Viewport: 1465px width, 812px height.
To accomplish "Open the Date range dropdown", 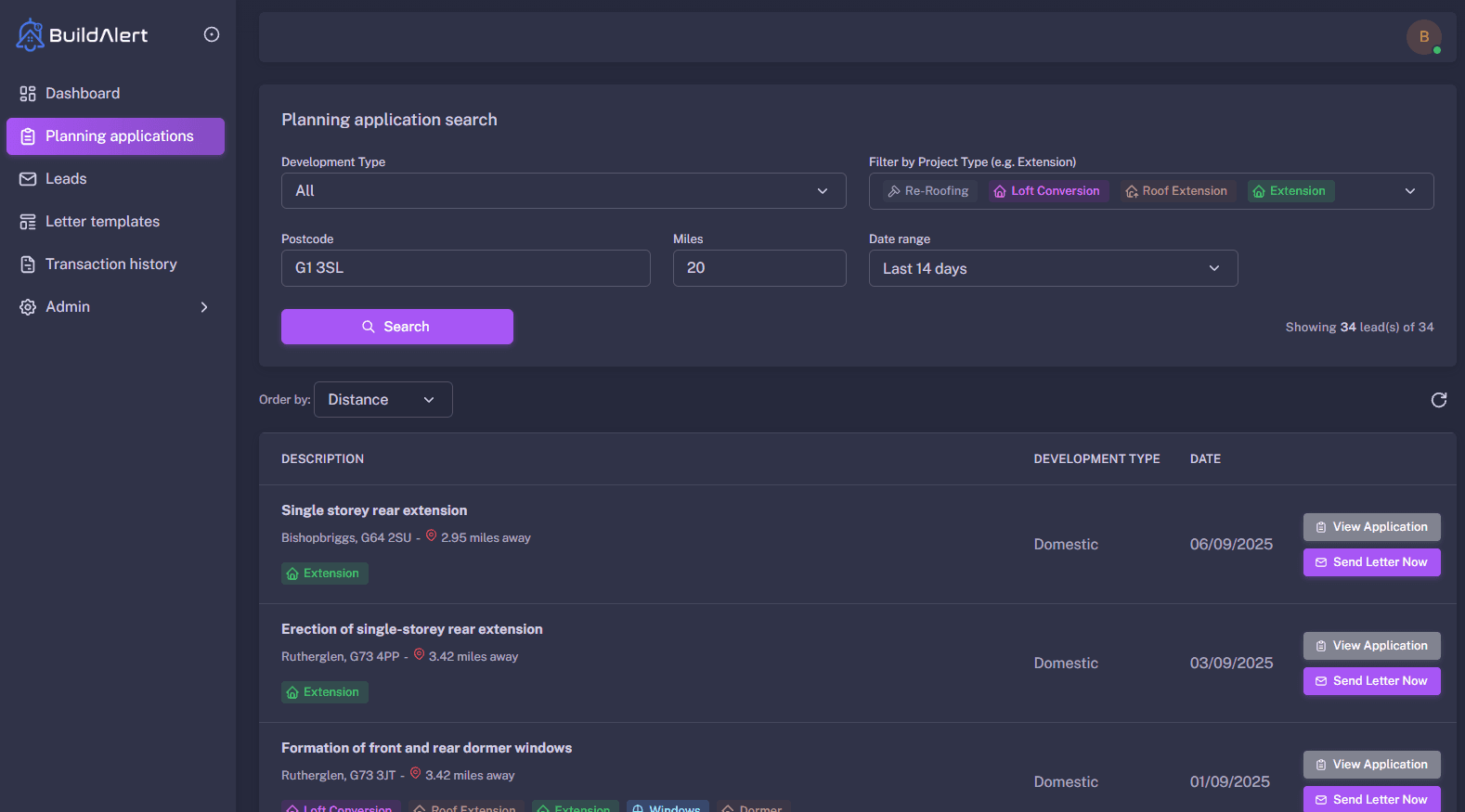I will coord(1052,268).
